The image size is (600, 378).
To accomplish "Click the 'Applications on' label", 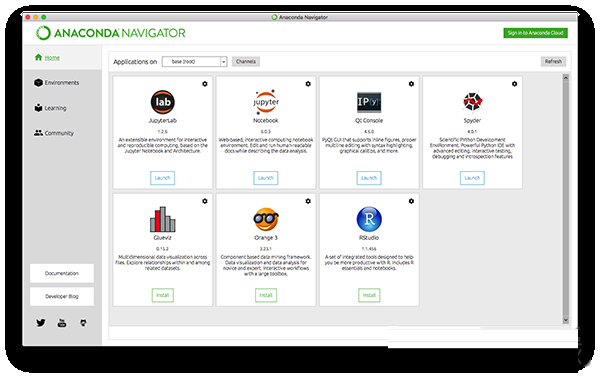I will click(135, 62).
